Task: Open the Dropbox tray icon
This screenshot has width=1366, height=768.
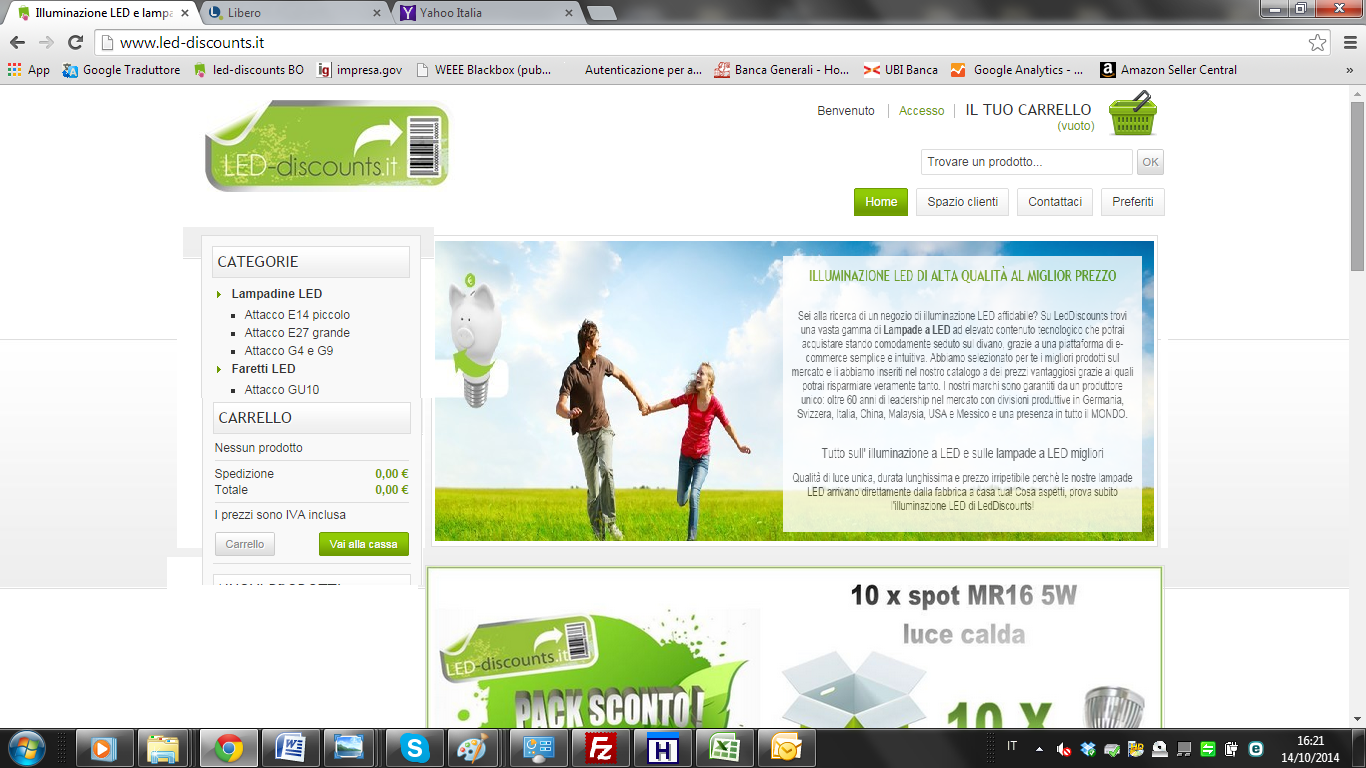Action: 1088,749
